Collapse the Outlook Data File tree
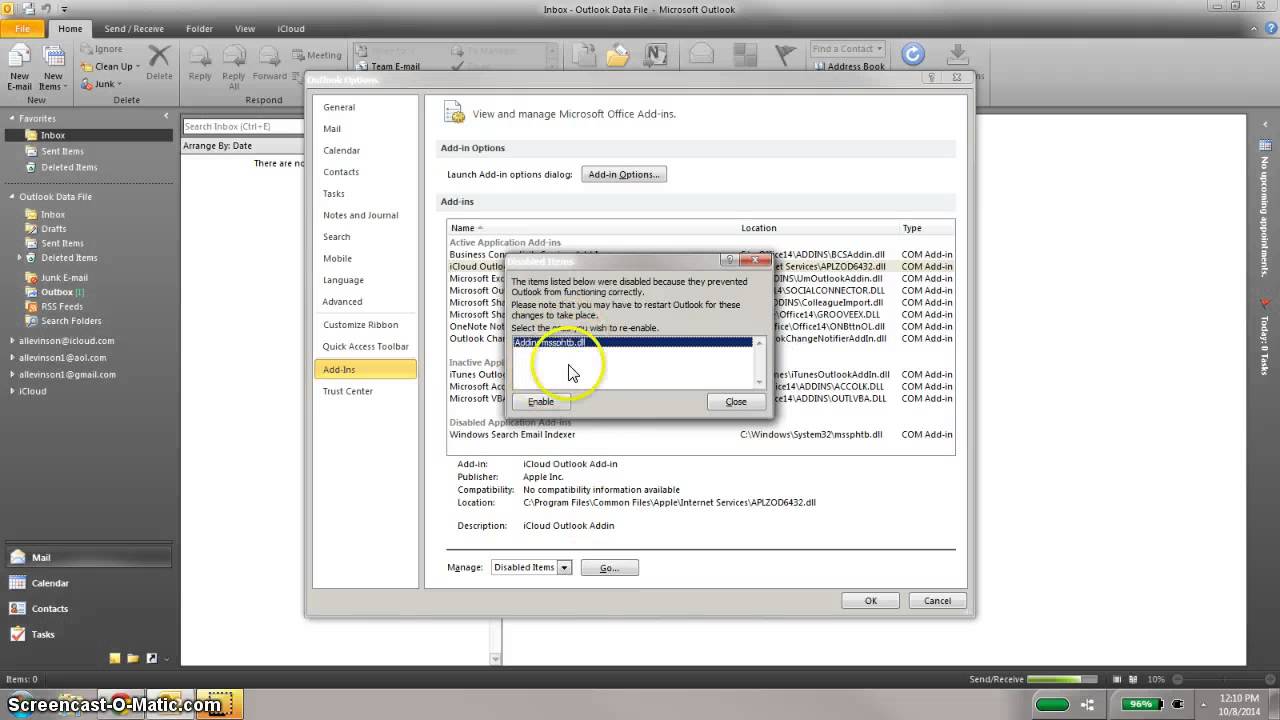This screenshot has width=1280, height=720. tap(11, 197)
